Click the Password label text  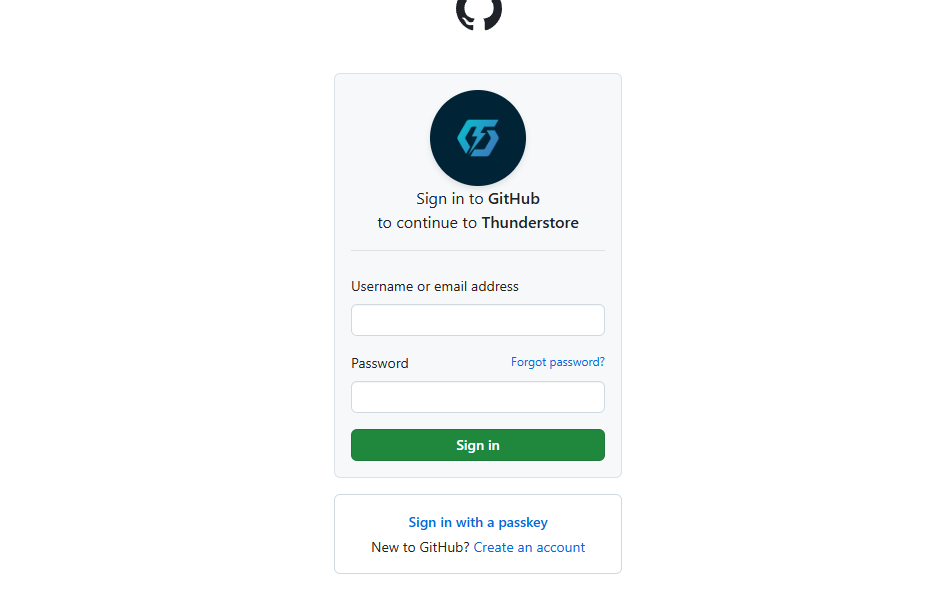(x=379, y=363)
